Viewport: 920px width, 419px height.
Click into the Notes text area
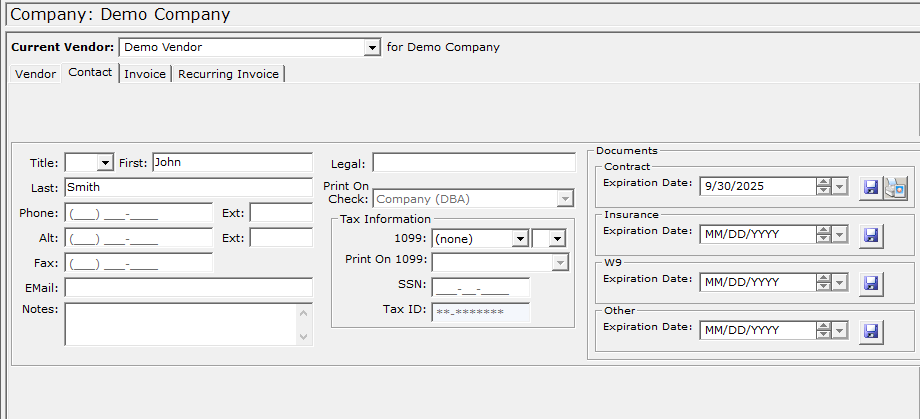pos(180,324)
